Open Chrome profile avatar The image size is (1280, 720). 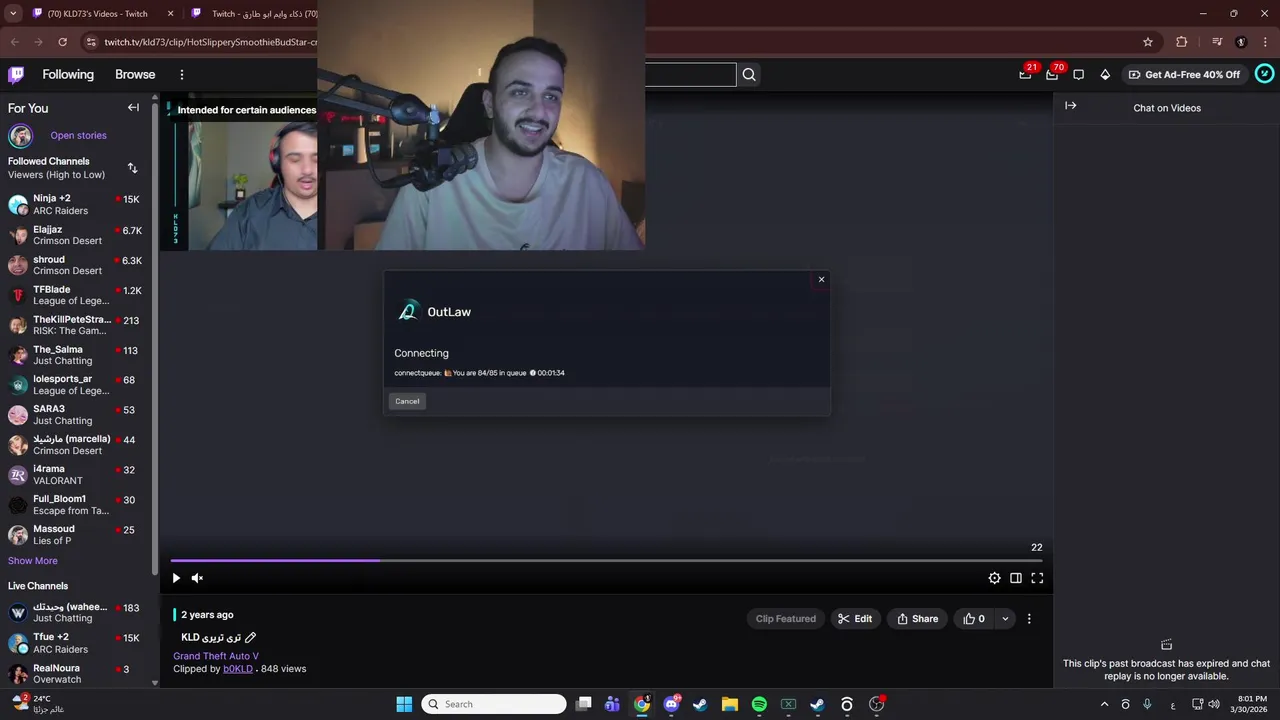[x=1241, y=42]
